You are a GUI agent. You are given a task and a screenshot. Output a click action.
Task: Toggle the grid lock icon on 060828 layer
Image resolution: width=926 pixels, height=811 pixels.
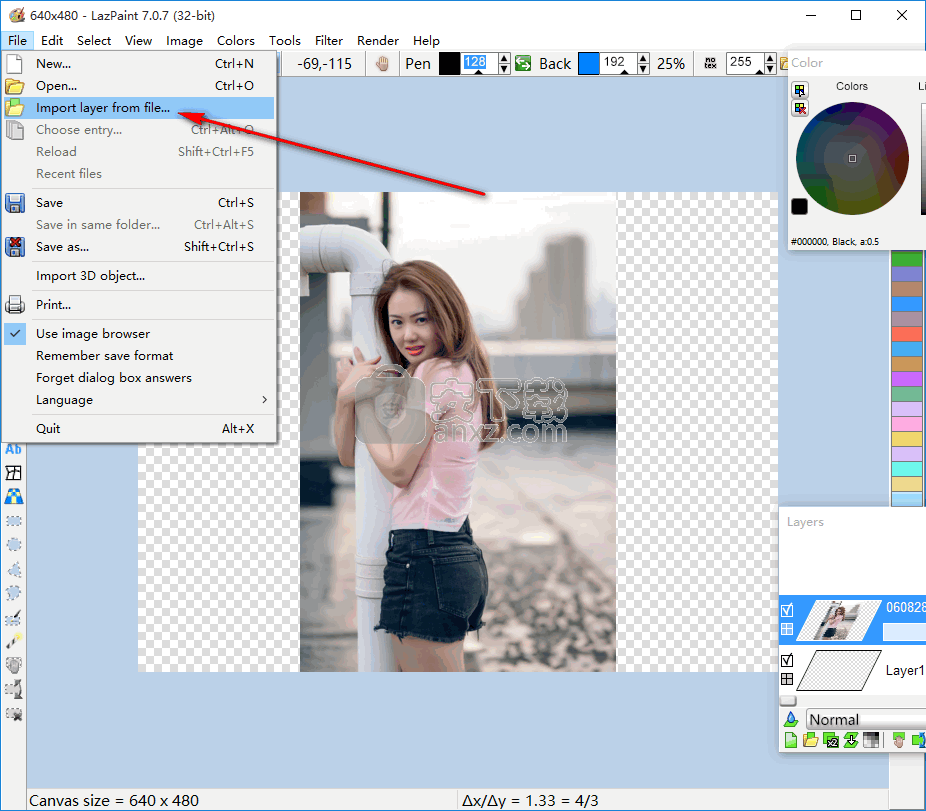point(787,629)
